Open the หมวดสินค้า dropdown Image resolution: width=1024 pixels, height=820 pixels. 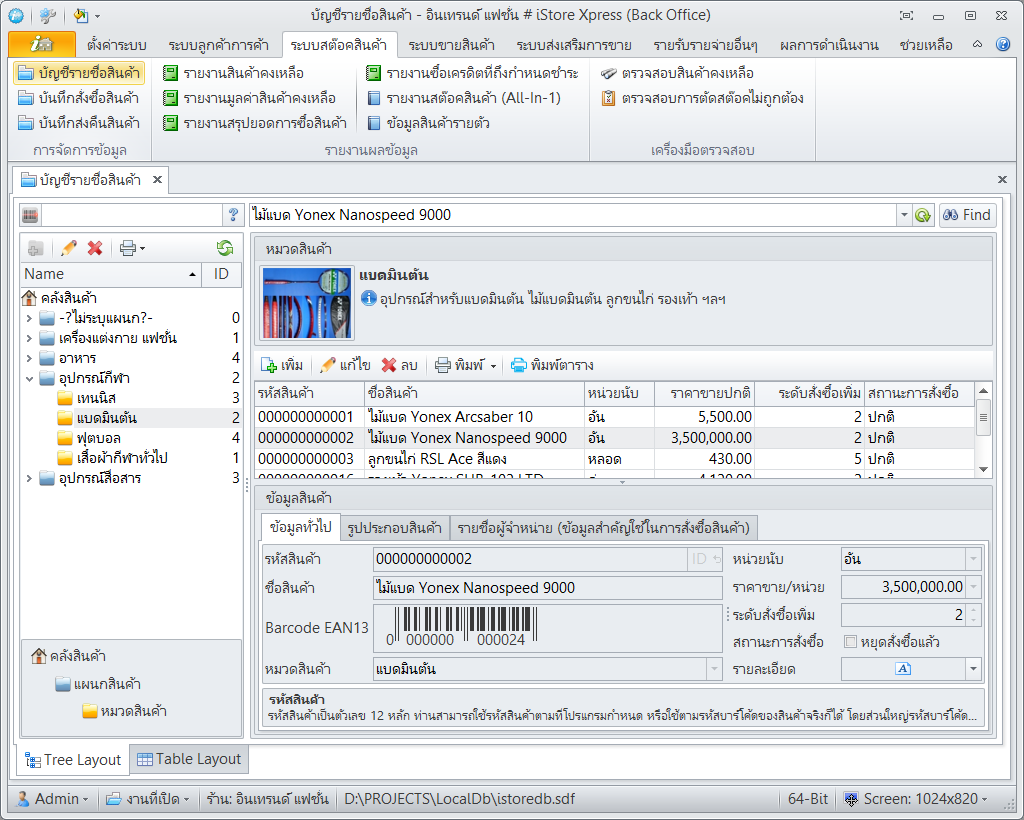point(714,669)
